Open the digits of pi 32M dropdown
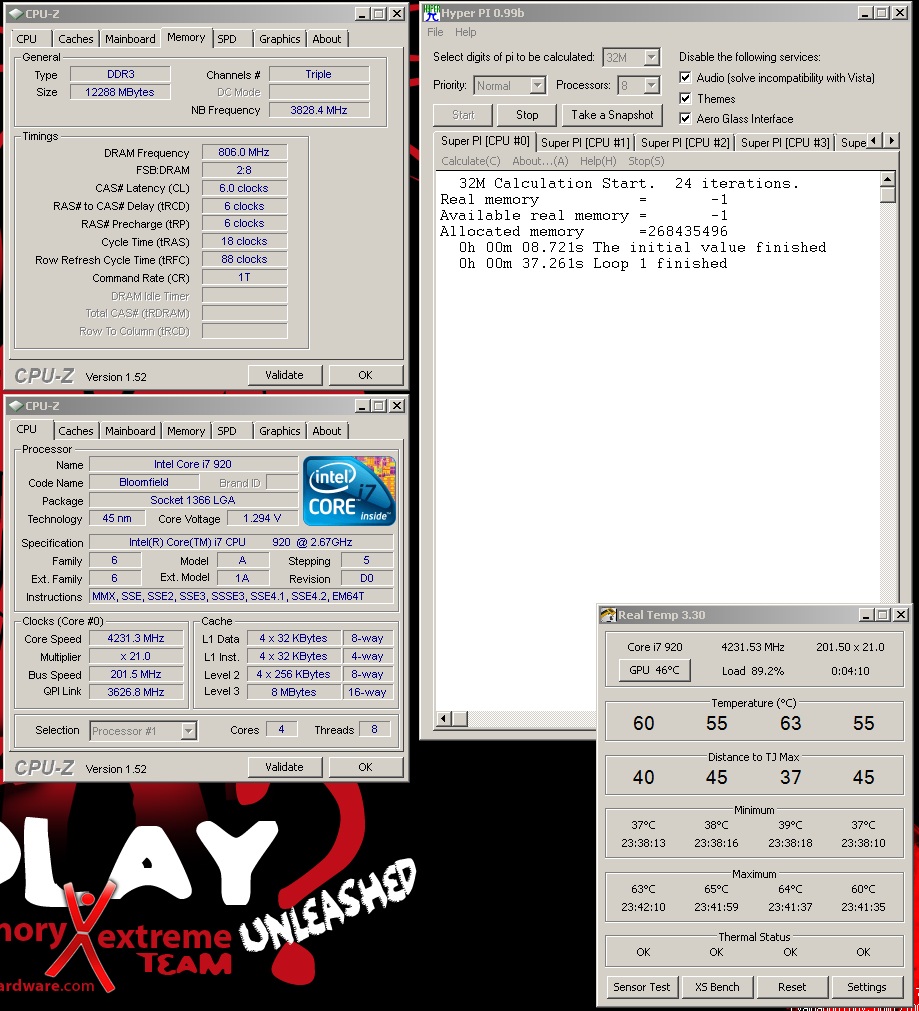 click(651, 57)
